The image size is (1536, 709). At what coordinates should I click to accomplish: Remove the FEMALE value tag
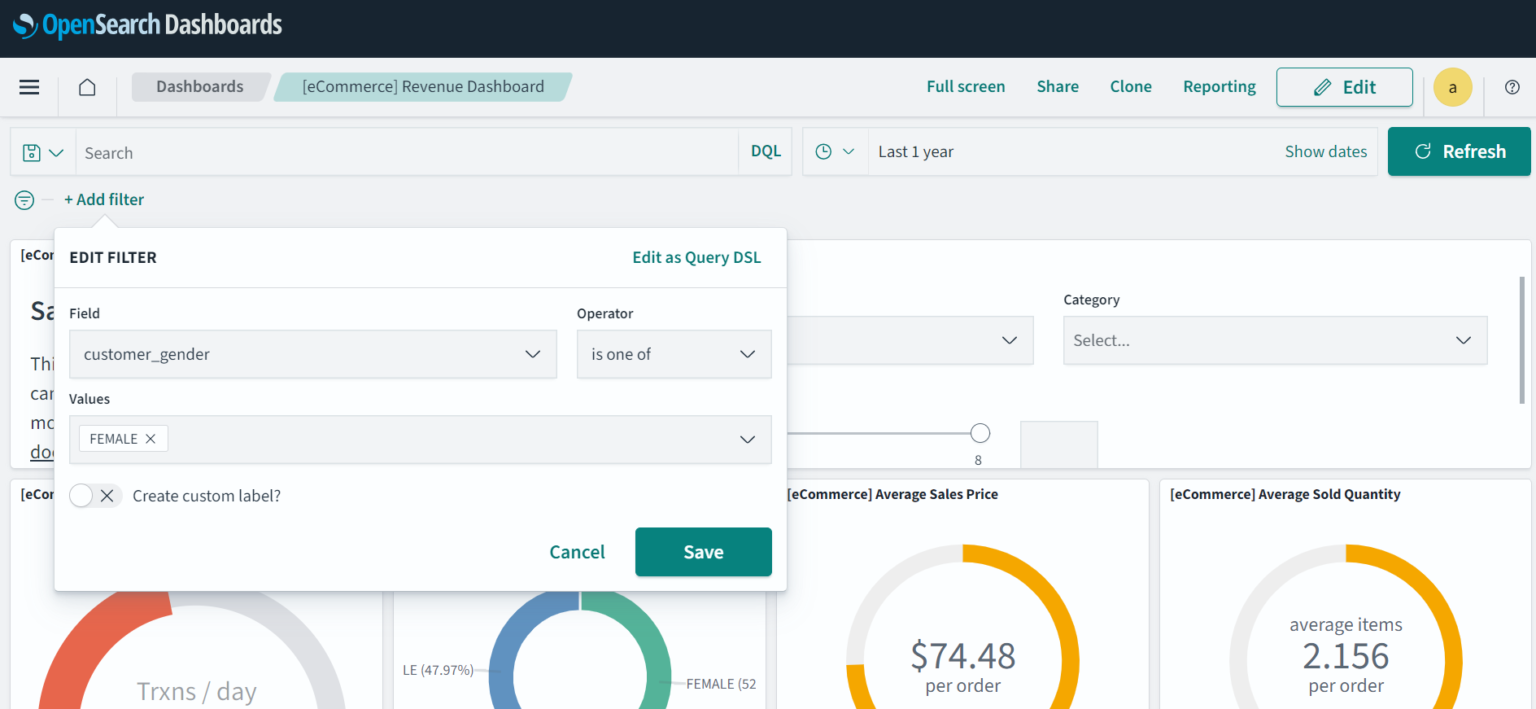point(150,439)
